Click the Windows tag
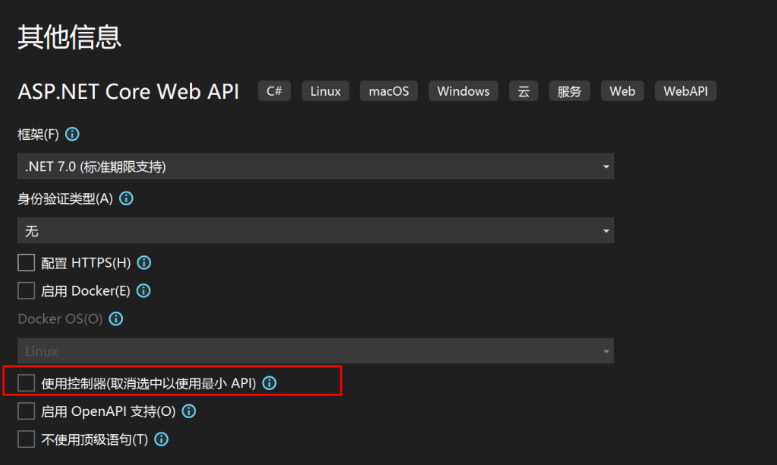Screen dimensions: 777x465 [463, 91]
